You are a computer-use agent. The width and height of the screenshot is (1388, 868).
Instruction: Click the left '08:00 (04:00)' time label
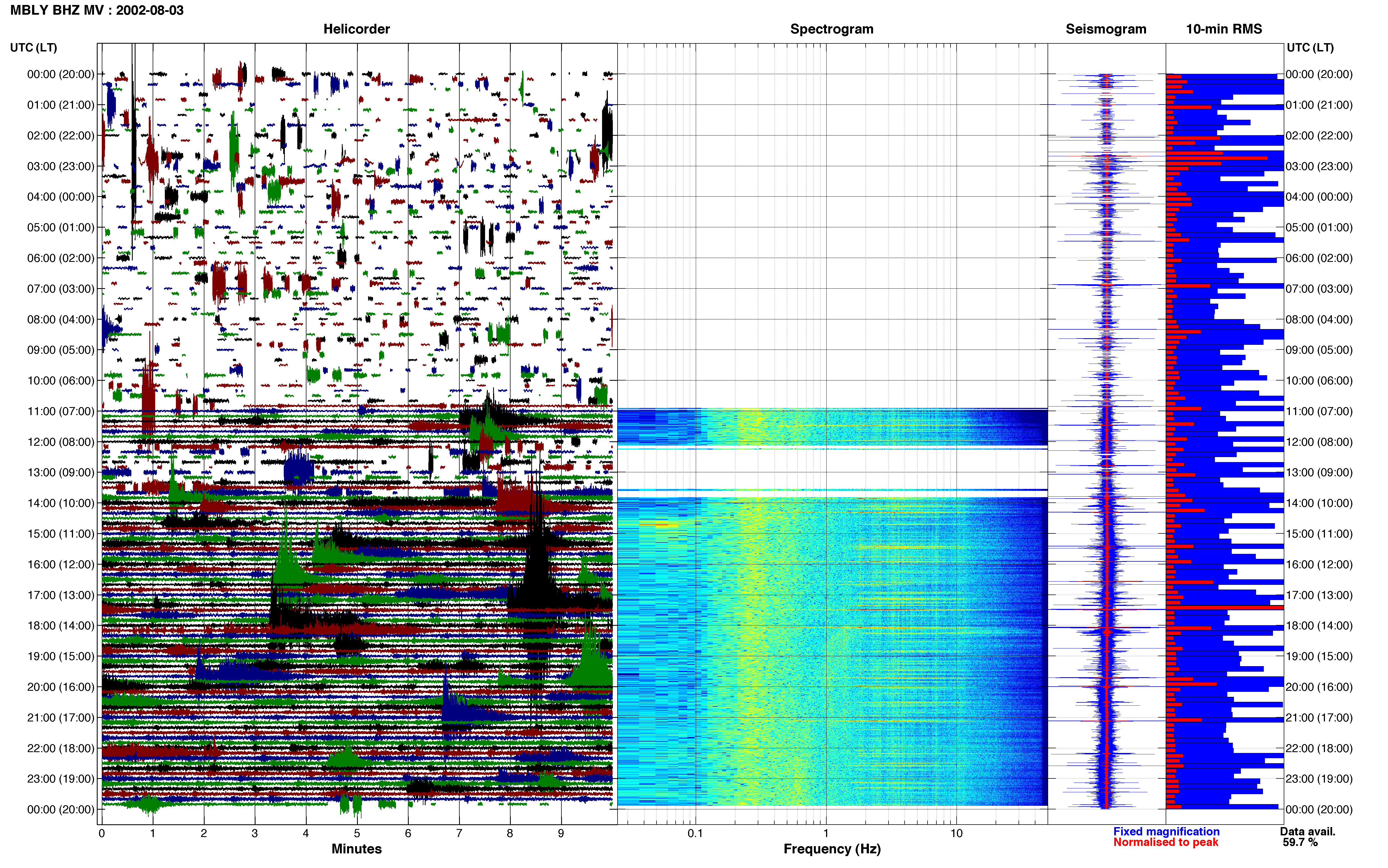point(61,319)
